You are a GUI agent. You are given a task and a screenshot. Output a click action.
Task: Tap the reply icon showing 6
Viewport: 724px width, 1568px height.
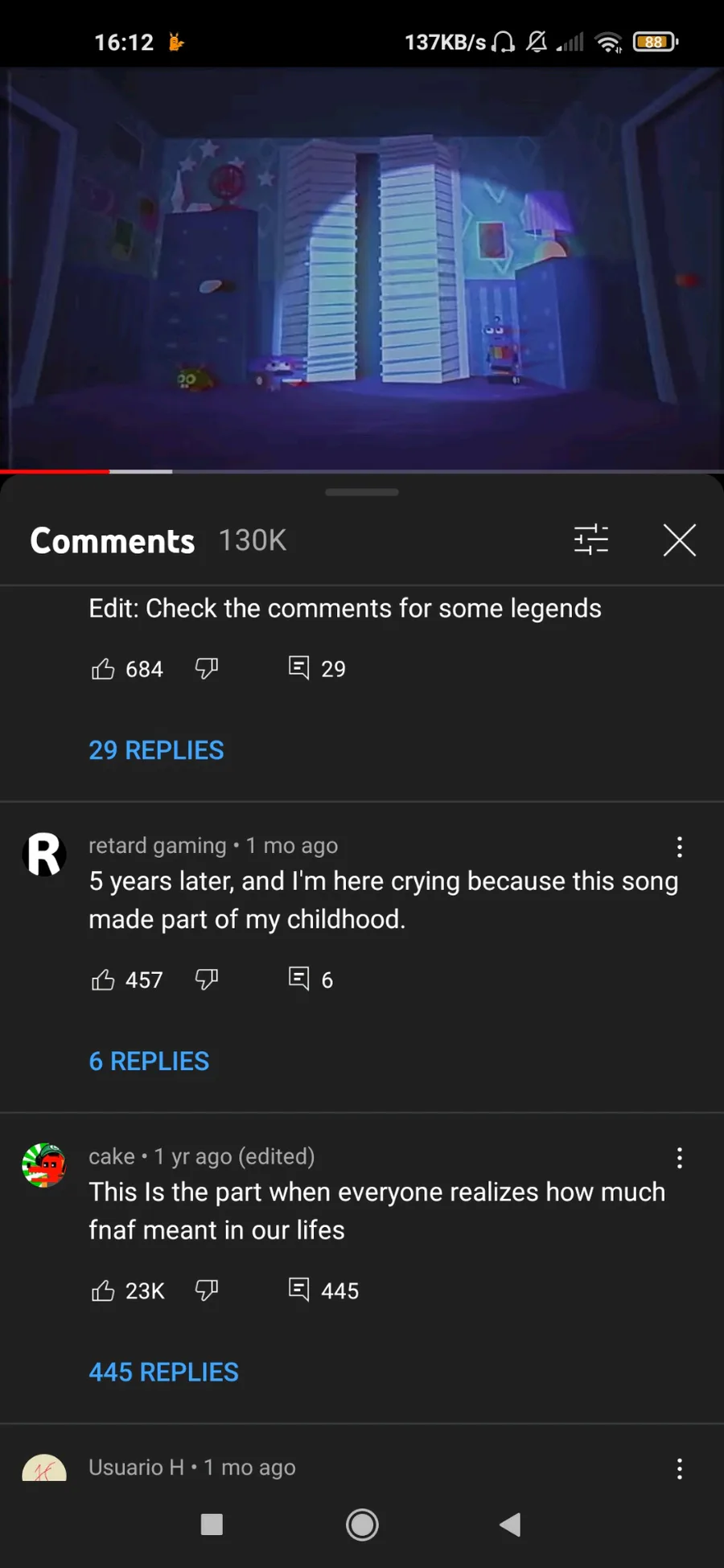coord(299,979)
